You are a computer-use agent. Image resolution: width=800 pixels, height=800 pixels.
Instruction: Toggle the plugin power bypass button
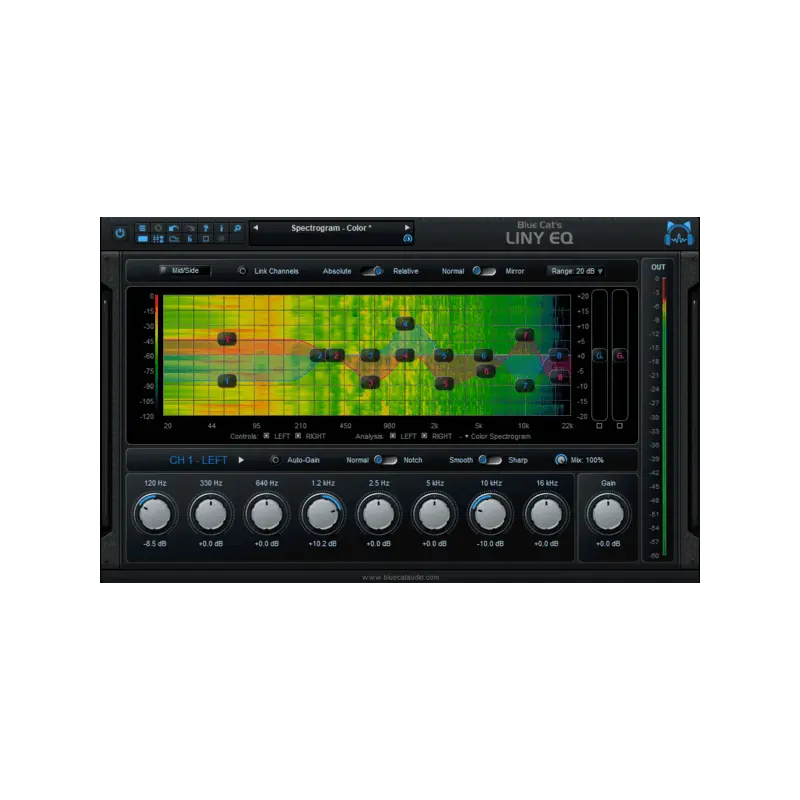120,233
